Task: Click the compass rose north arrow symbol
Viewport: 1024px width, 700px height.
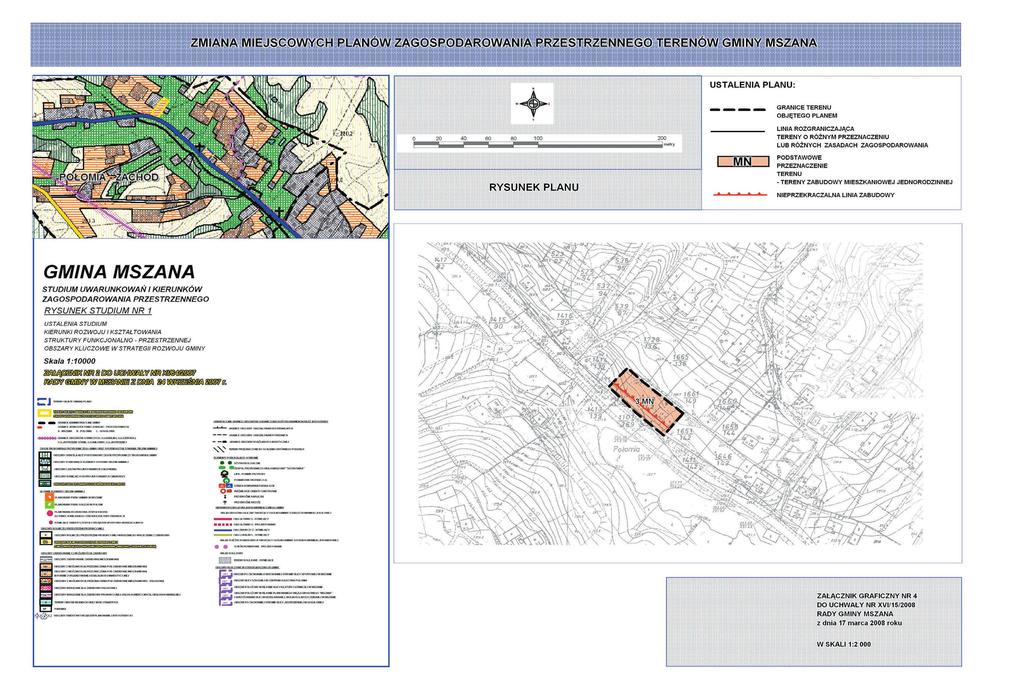Action: pos(534,103)
